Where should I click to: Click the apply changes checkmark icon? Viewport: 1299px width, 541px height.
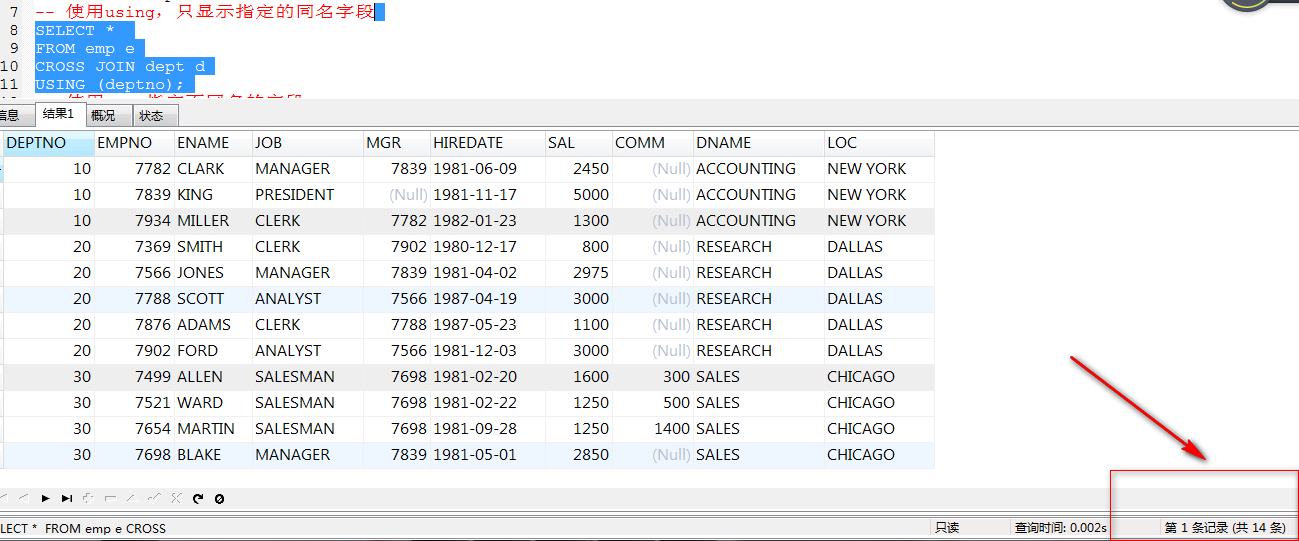click(154, 498)
